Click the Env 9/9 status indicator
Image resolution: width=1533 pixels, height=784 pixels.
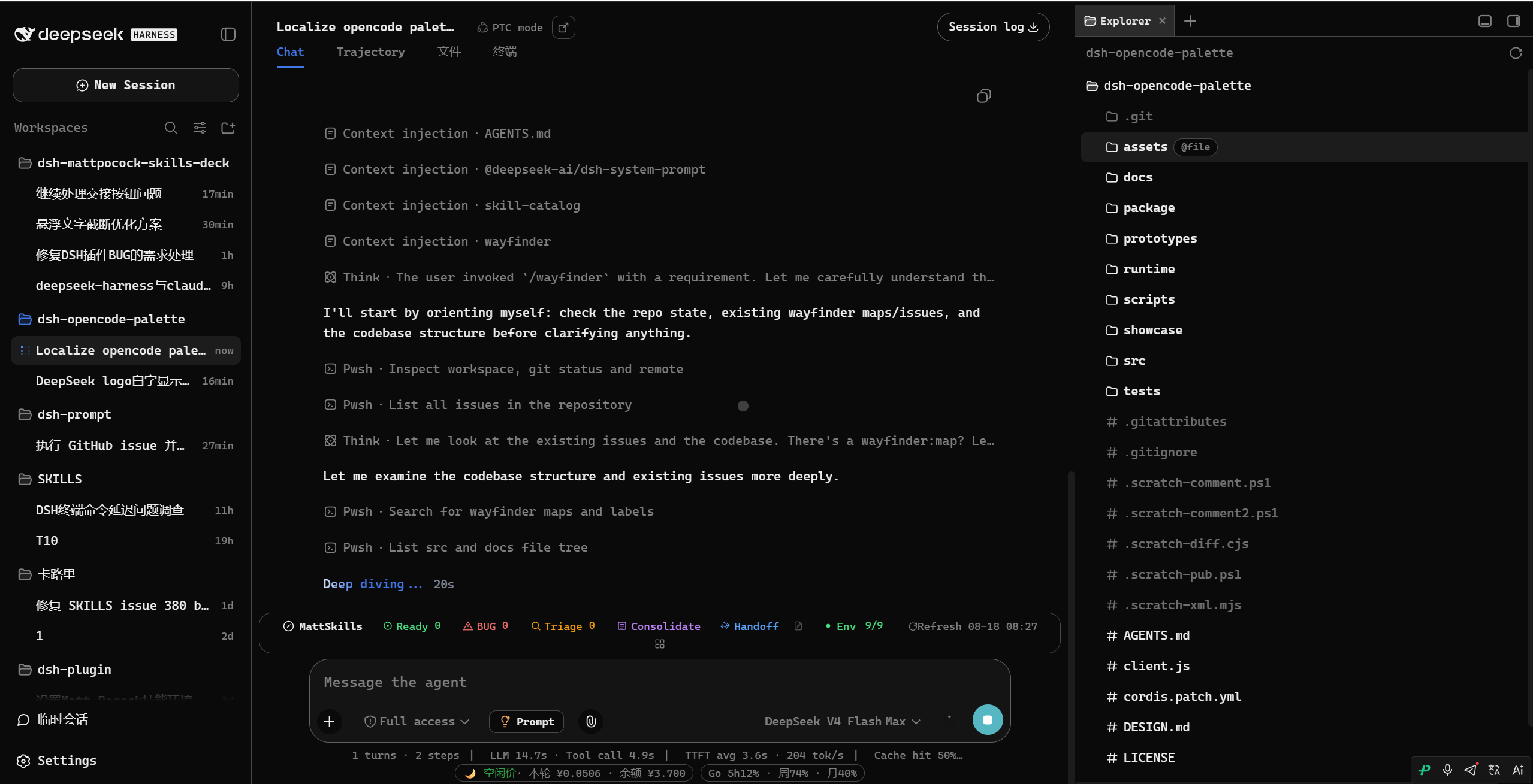coord(854,626)
